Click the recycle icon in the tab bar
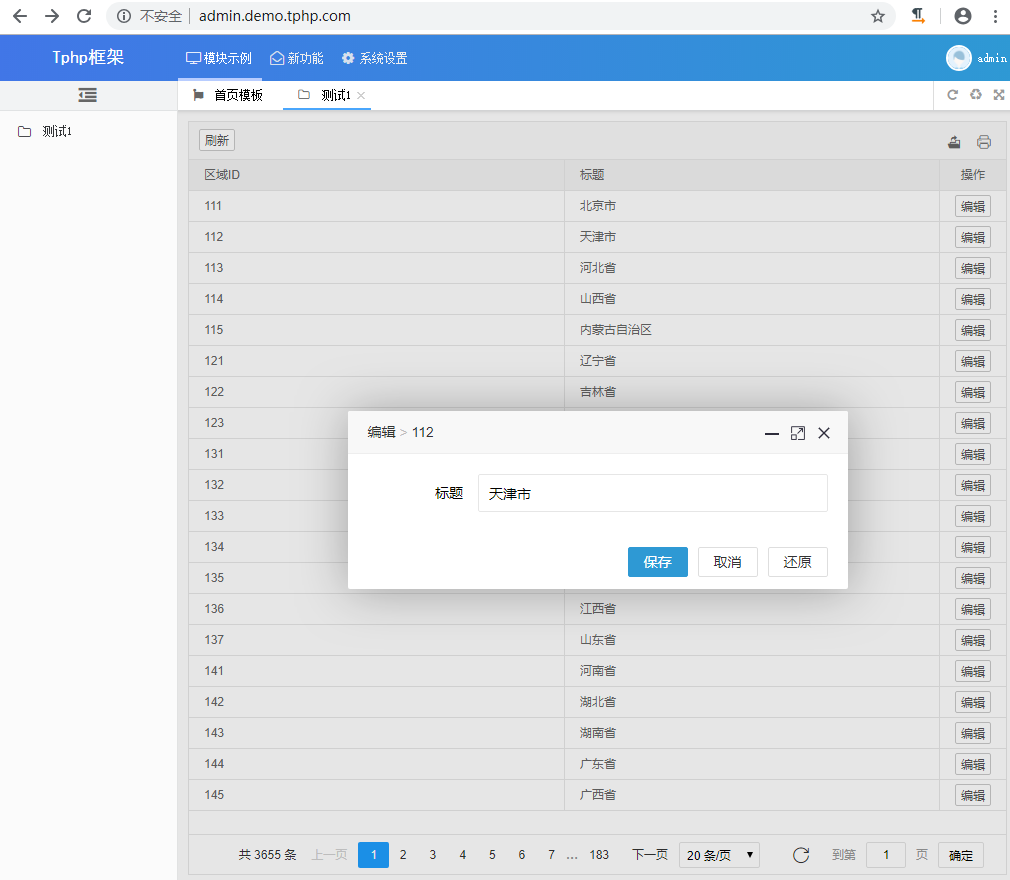This screenshot has width=1010, height=880. click(976, 95)
